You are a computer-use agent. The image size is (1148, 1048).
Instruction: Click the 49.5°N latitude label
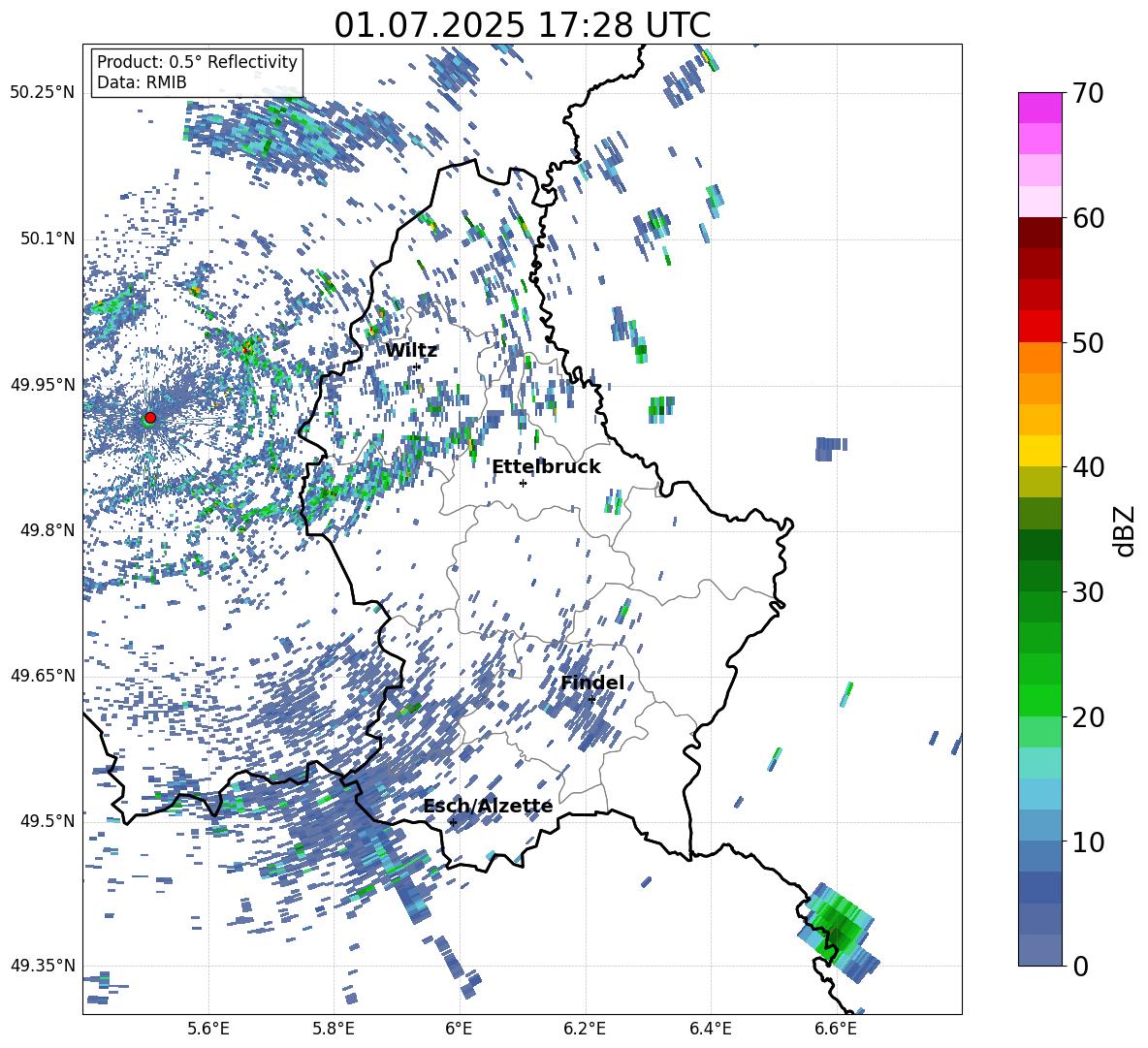(x=47, y=820)
